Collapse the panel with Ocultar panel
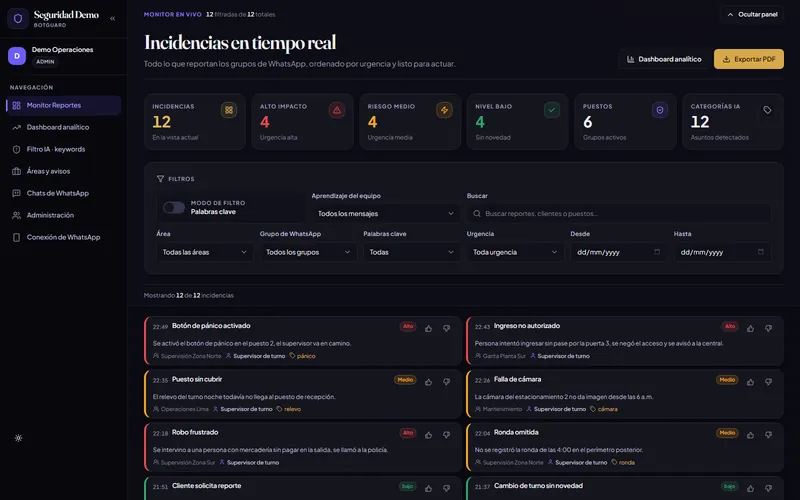This screenshot has width=800, height=500. [x=753, y=14]
